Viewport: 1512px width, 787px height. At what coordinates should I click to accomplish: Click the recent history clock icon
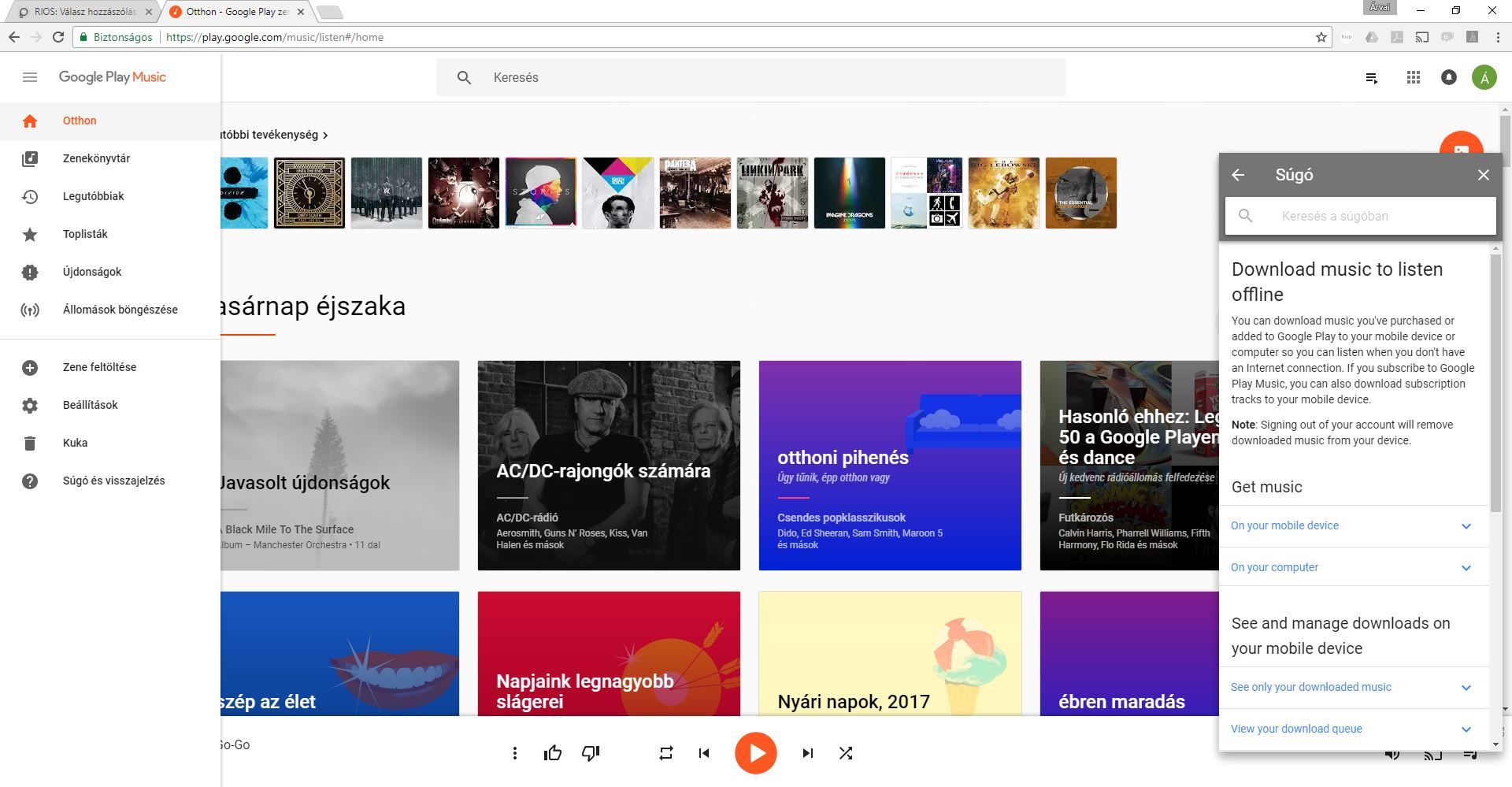30,196
